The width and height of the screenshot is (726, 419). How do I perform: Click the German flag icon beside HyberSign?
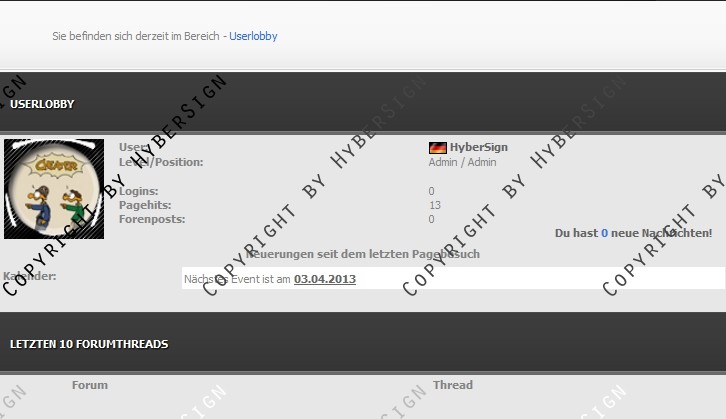(x=437, y=147)
